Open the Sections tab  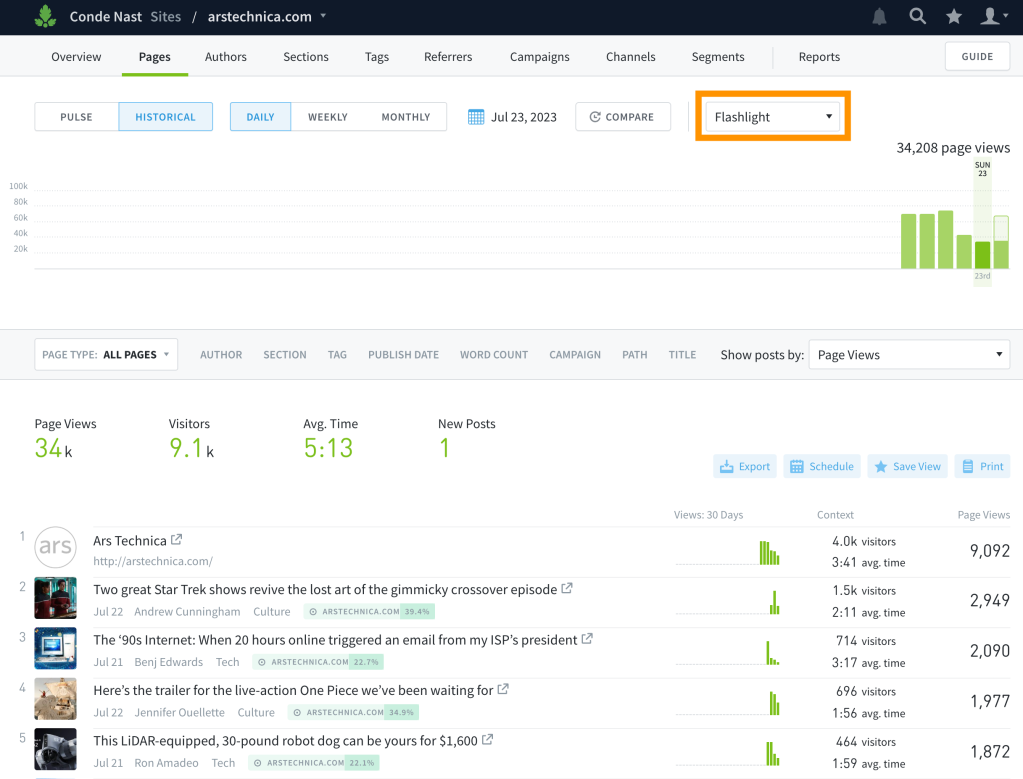[x=306, y=57]
